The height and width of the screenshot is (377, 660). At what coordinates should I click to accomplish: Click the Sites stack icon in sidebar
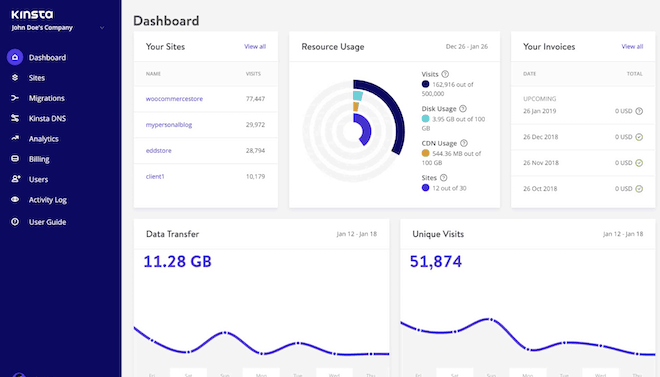click(15, 77)
